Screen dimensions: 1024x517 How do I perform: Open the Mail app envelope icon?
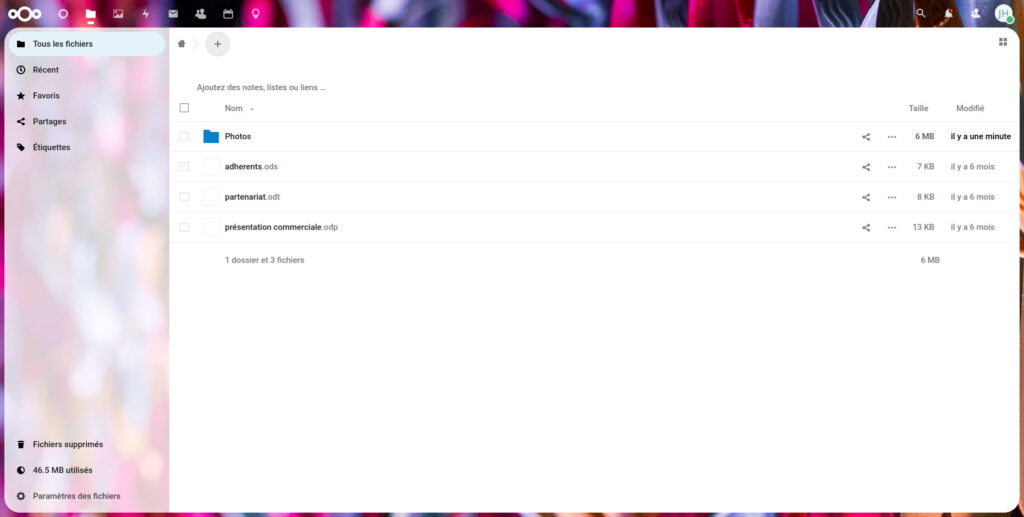[x=173, y=14]
